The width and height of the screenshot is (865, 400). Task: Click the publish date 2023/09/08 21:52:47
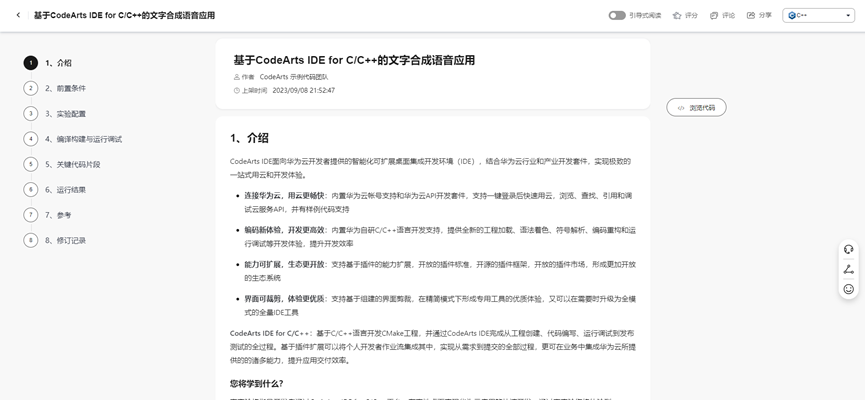[x=303, y=90]
